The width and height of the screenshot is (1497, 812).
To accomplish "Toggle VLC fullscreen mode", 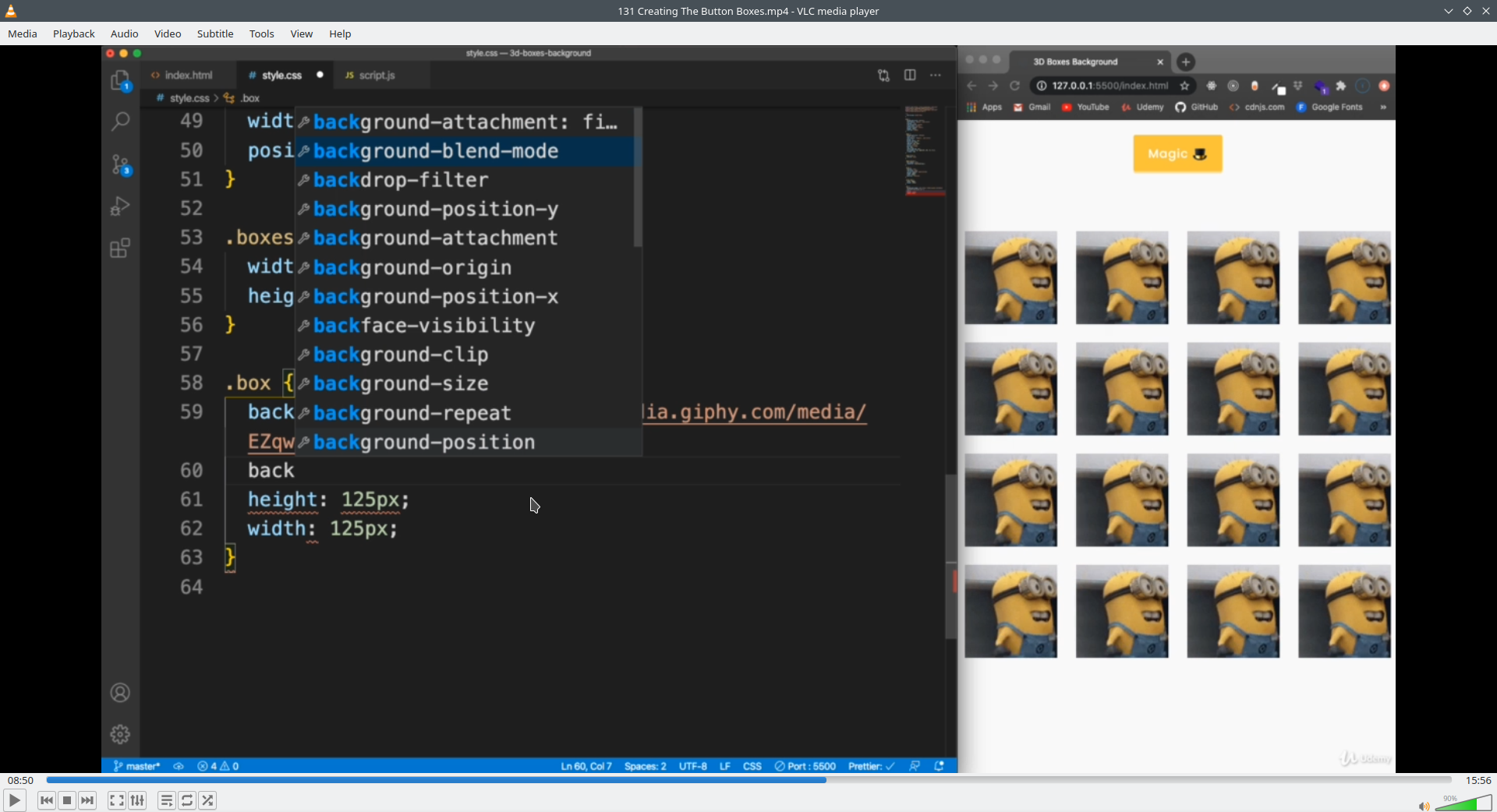I will [116, 800].
